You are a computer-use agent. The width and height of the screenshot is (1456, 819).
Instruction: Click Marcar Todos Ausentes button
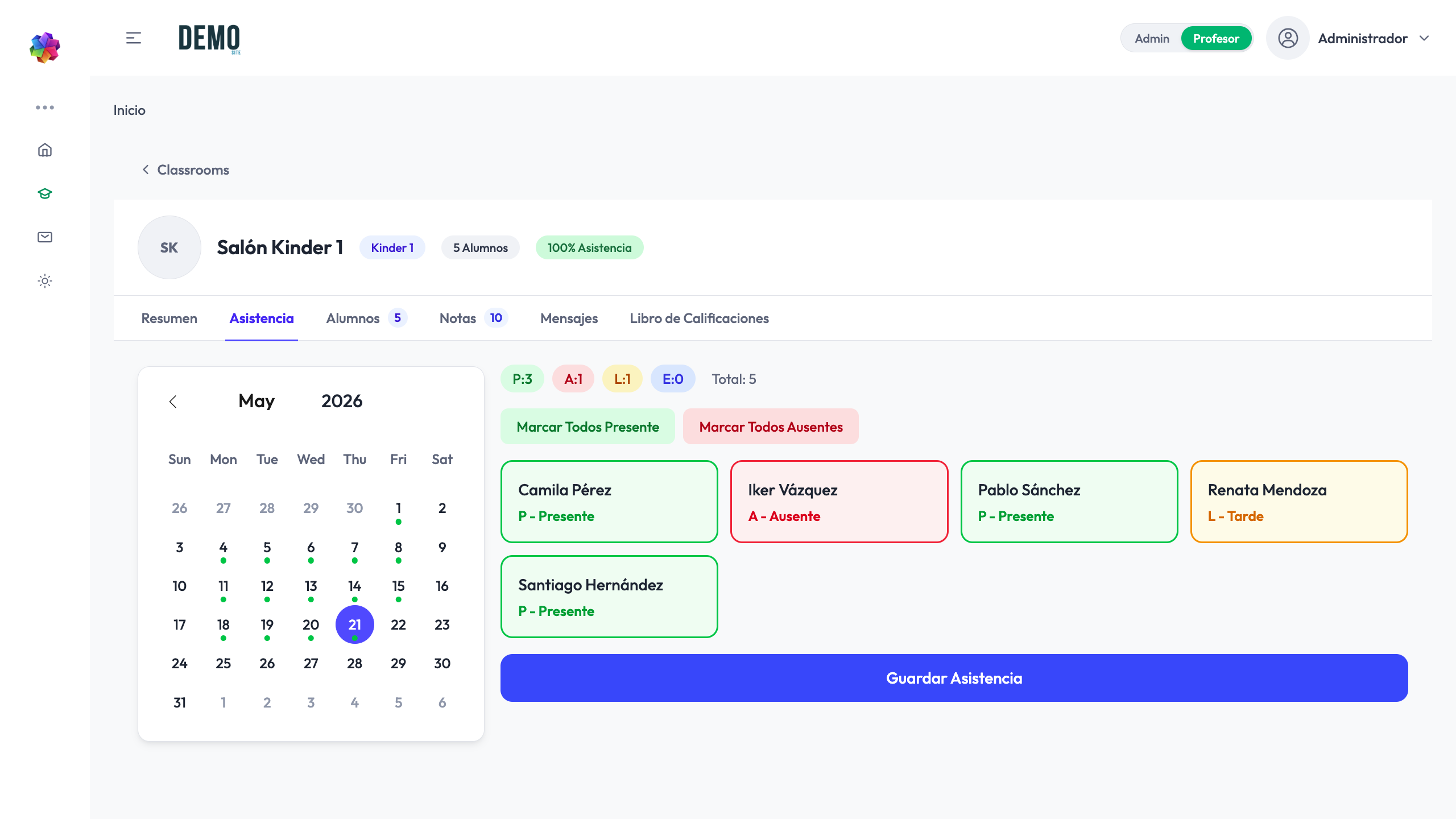(x=771, y=427)
